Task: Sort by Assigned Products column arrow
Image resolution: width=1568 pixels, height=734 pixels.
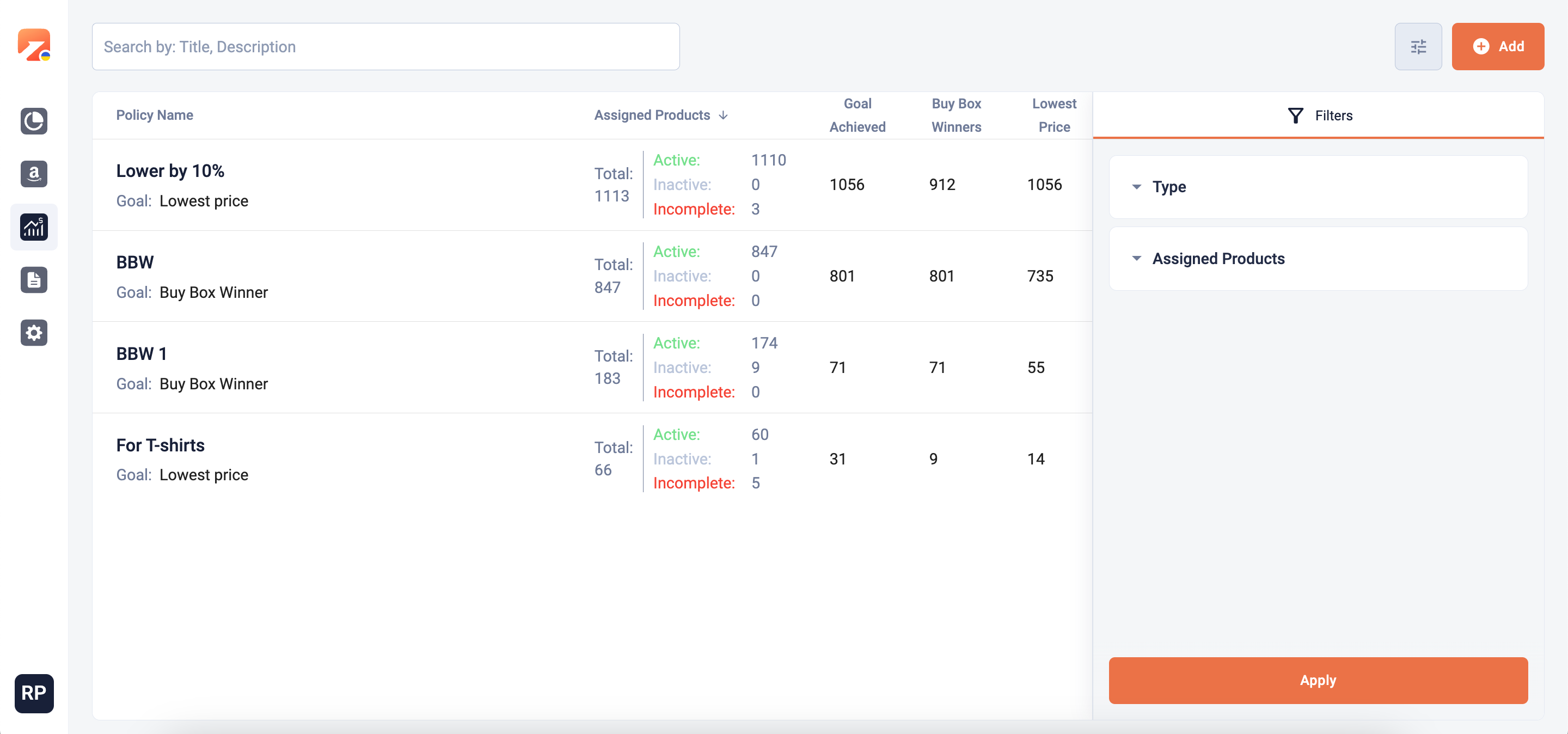Action: (x=723, y=115)
